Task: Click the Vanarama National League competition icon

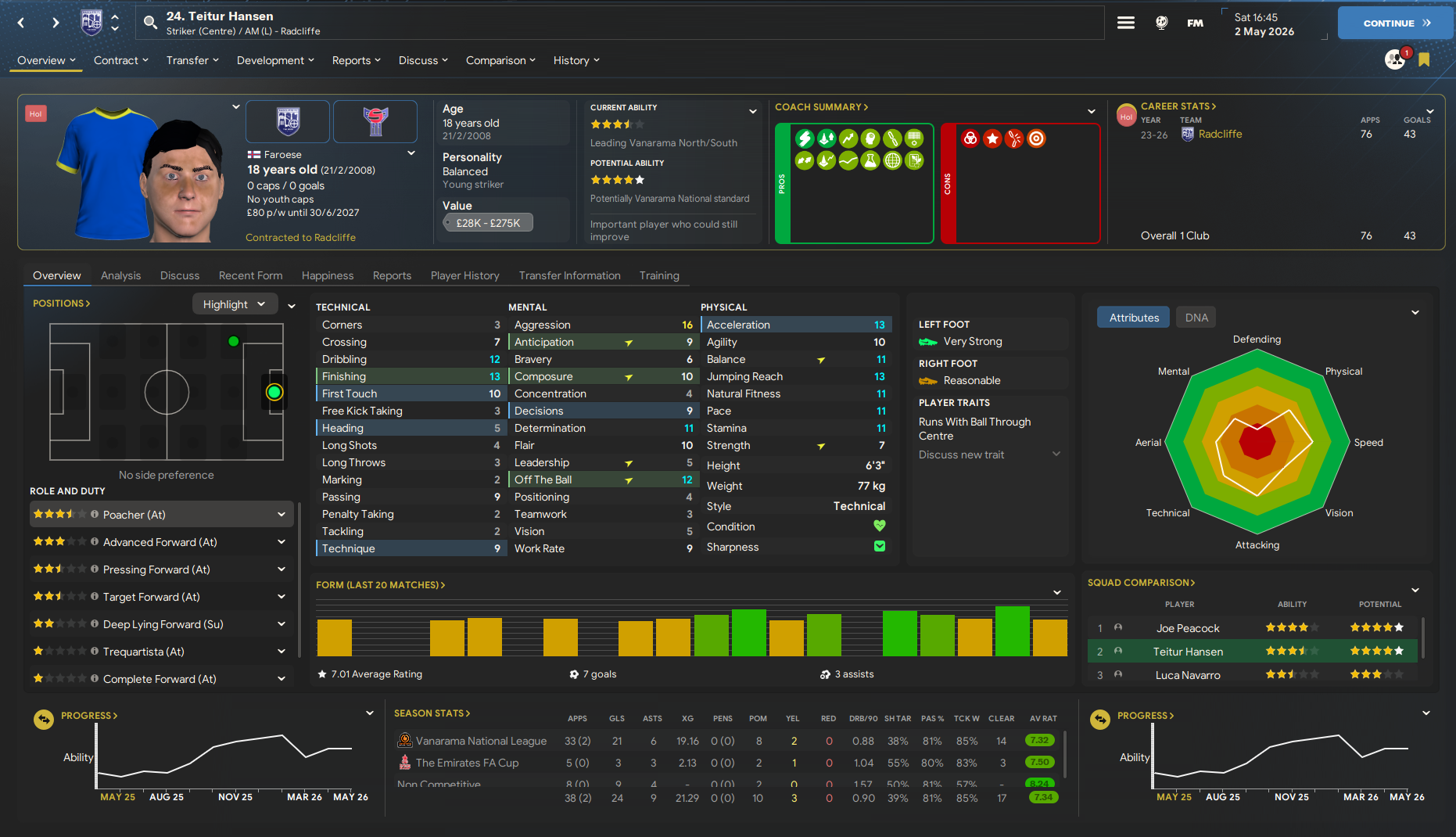Action: (x=405, y=740)
